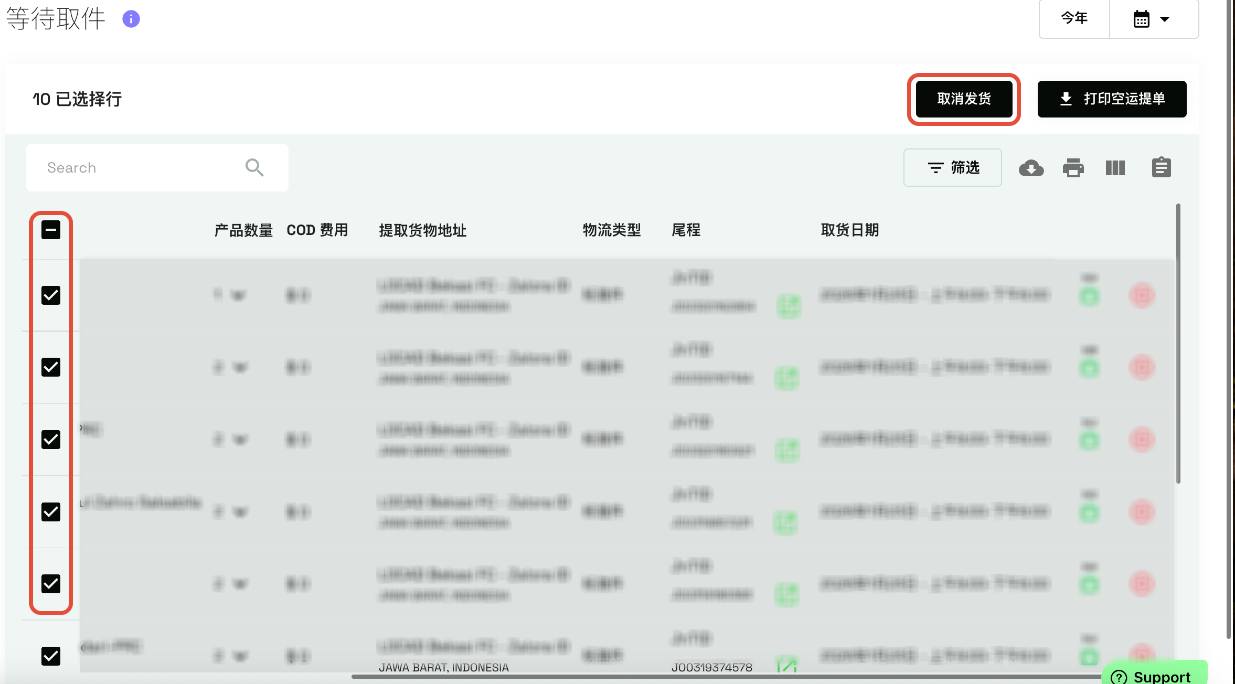Viewport: 1235px width, 684px height.
Task: Sort by COD 费用 column header
Action: pos(317,230)
